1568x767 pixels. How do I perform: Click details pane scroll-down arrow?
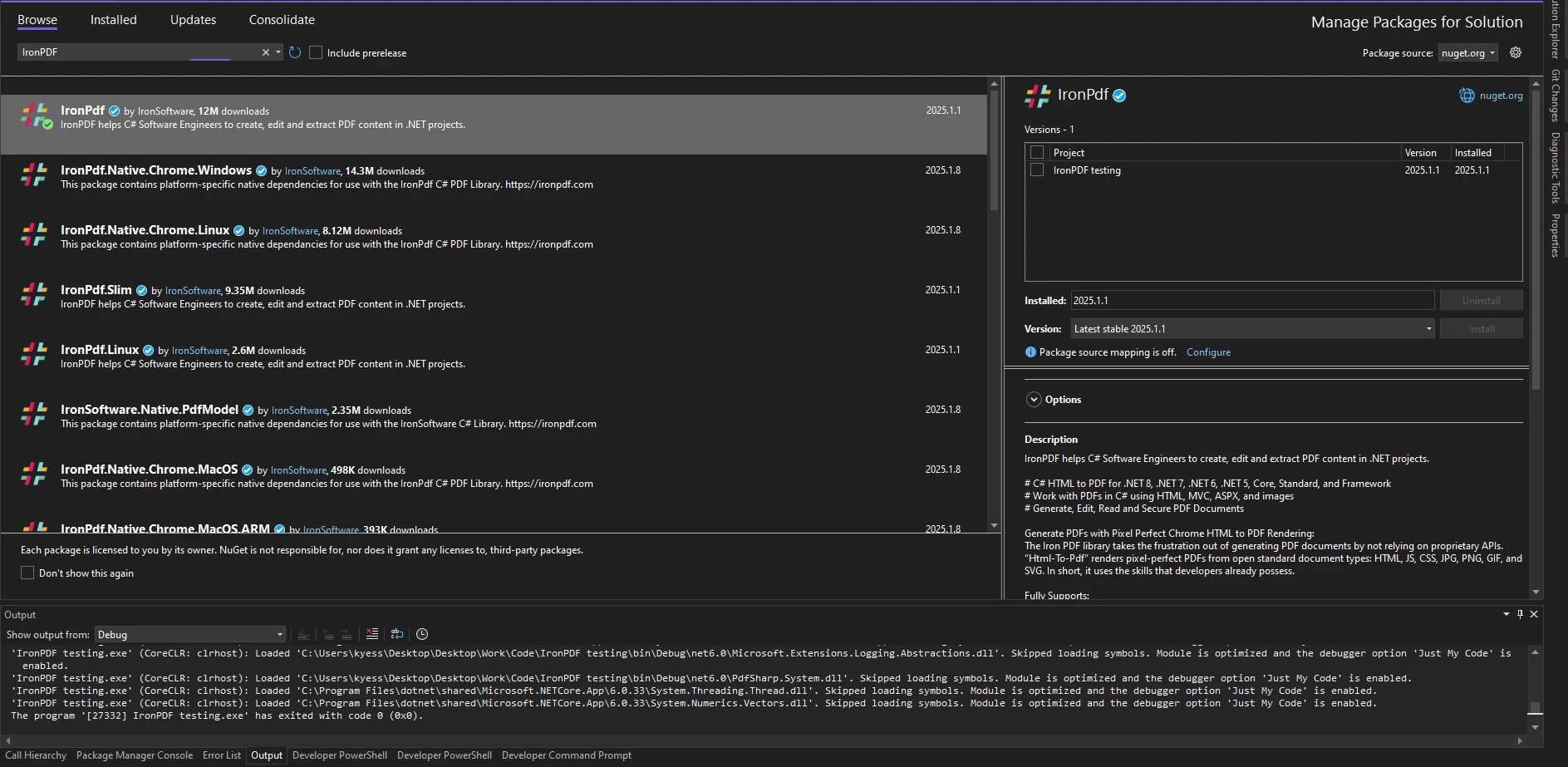point(1536,592)
